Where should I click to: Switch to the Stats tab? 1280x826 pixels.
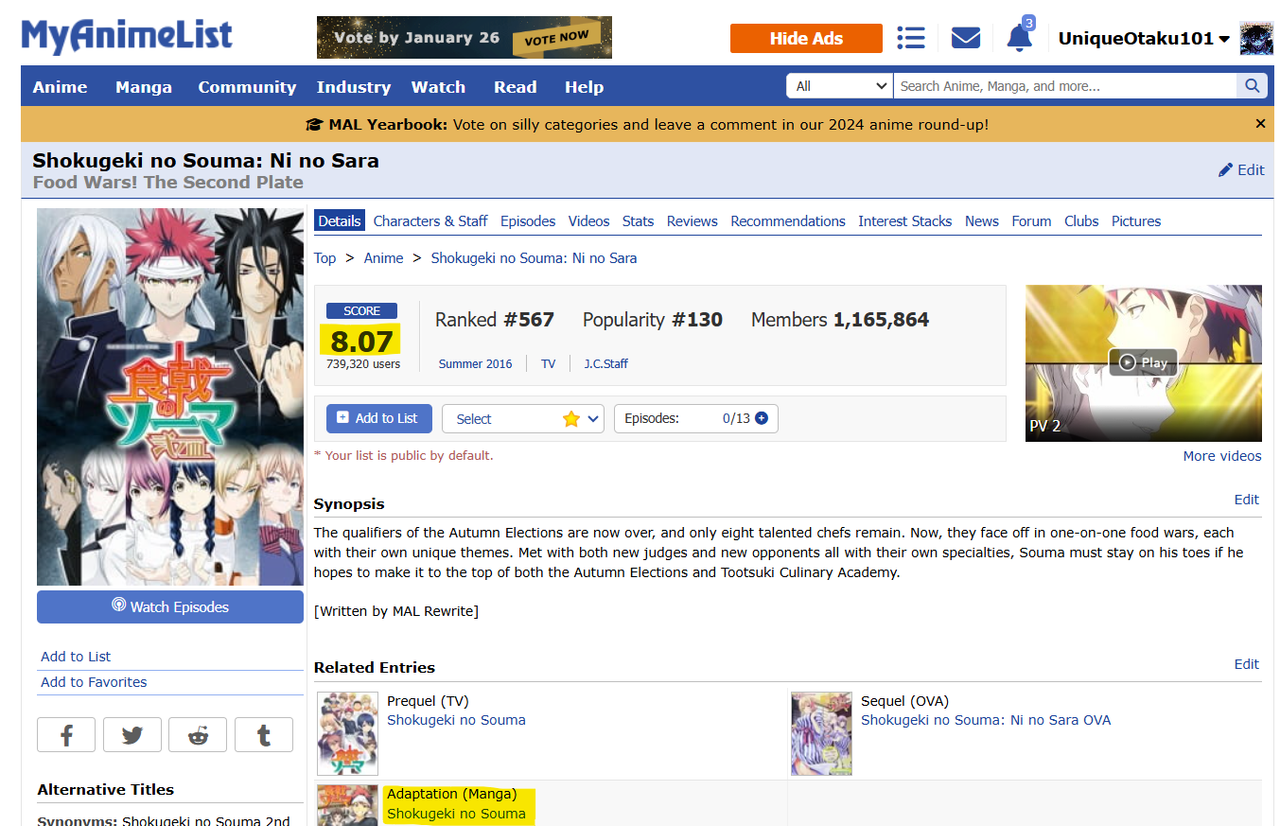(x=638, y=221)
